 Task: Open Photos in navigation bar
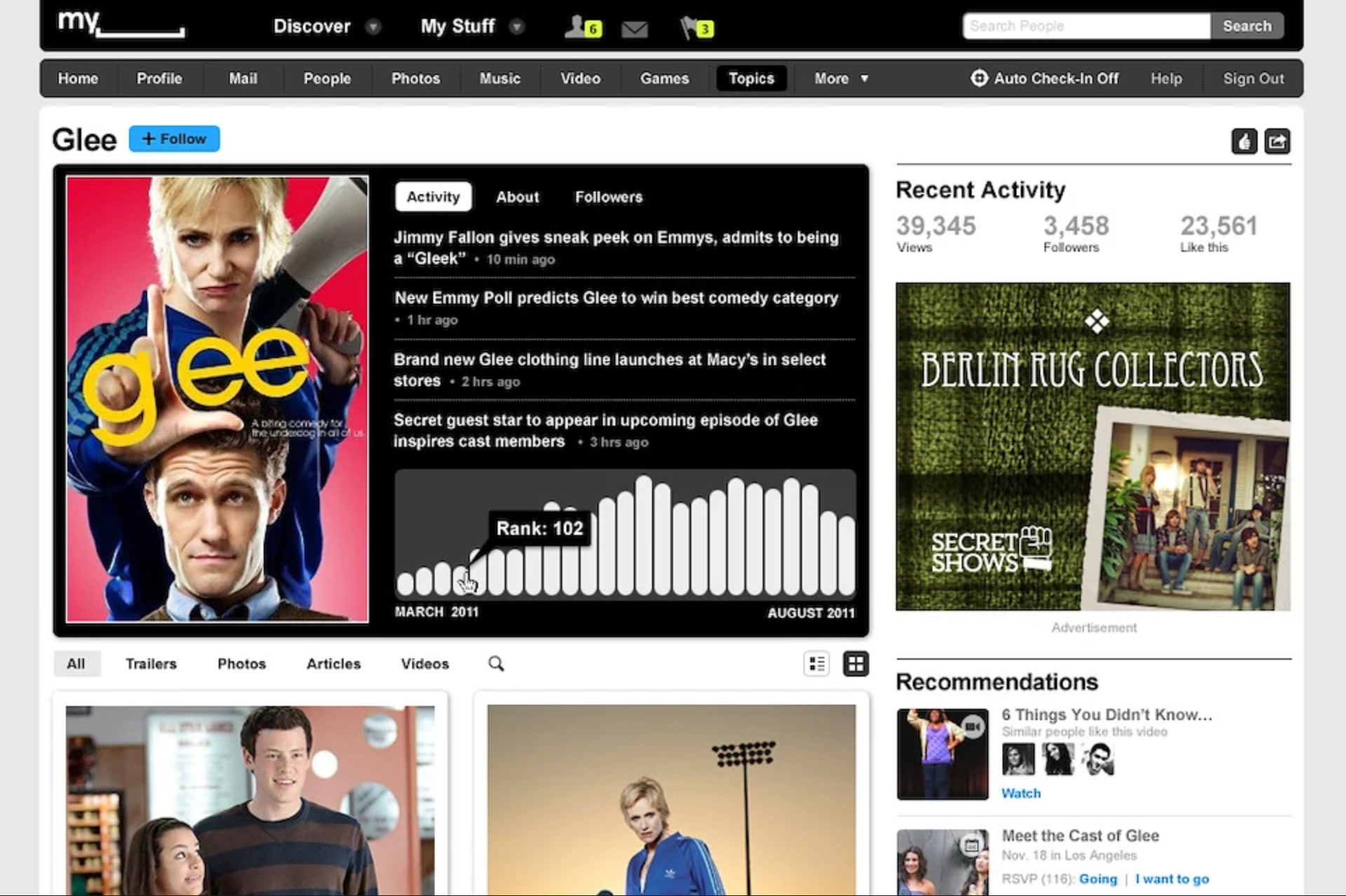[416, 79]
